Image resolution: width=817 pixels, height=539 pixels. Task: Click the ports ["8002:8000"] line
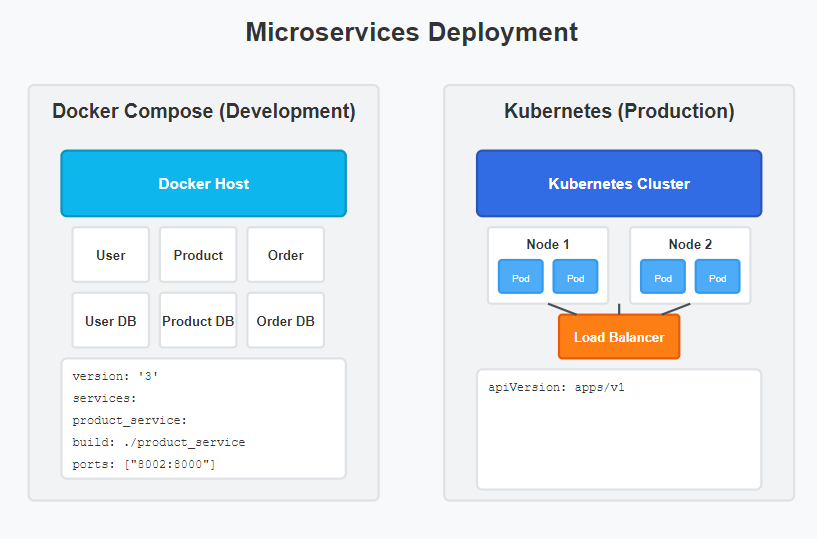point(144,464)
